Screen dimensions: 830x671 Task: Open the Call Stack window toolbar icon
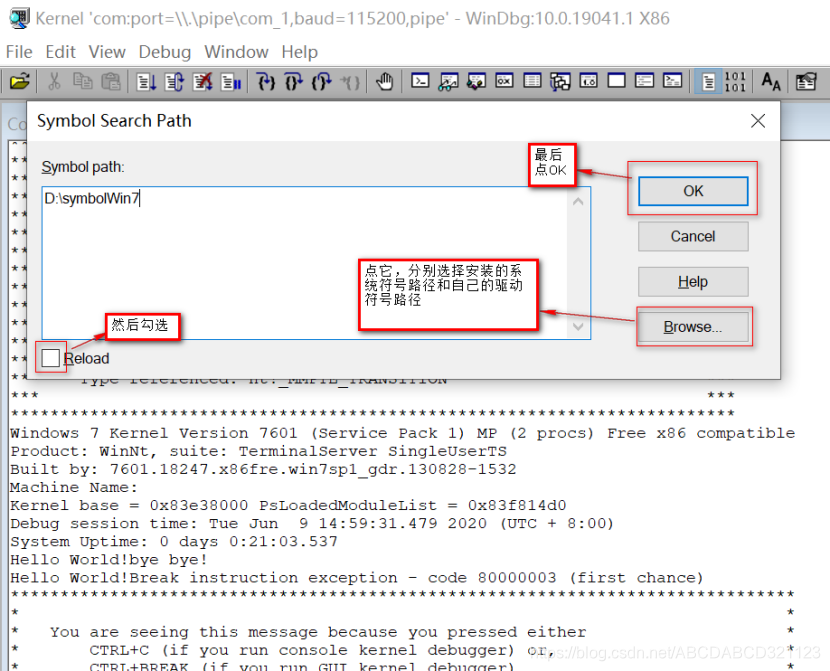560,81
